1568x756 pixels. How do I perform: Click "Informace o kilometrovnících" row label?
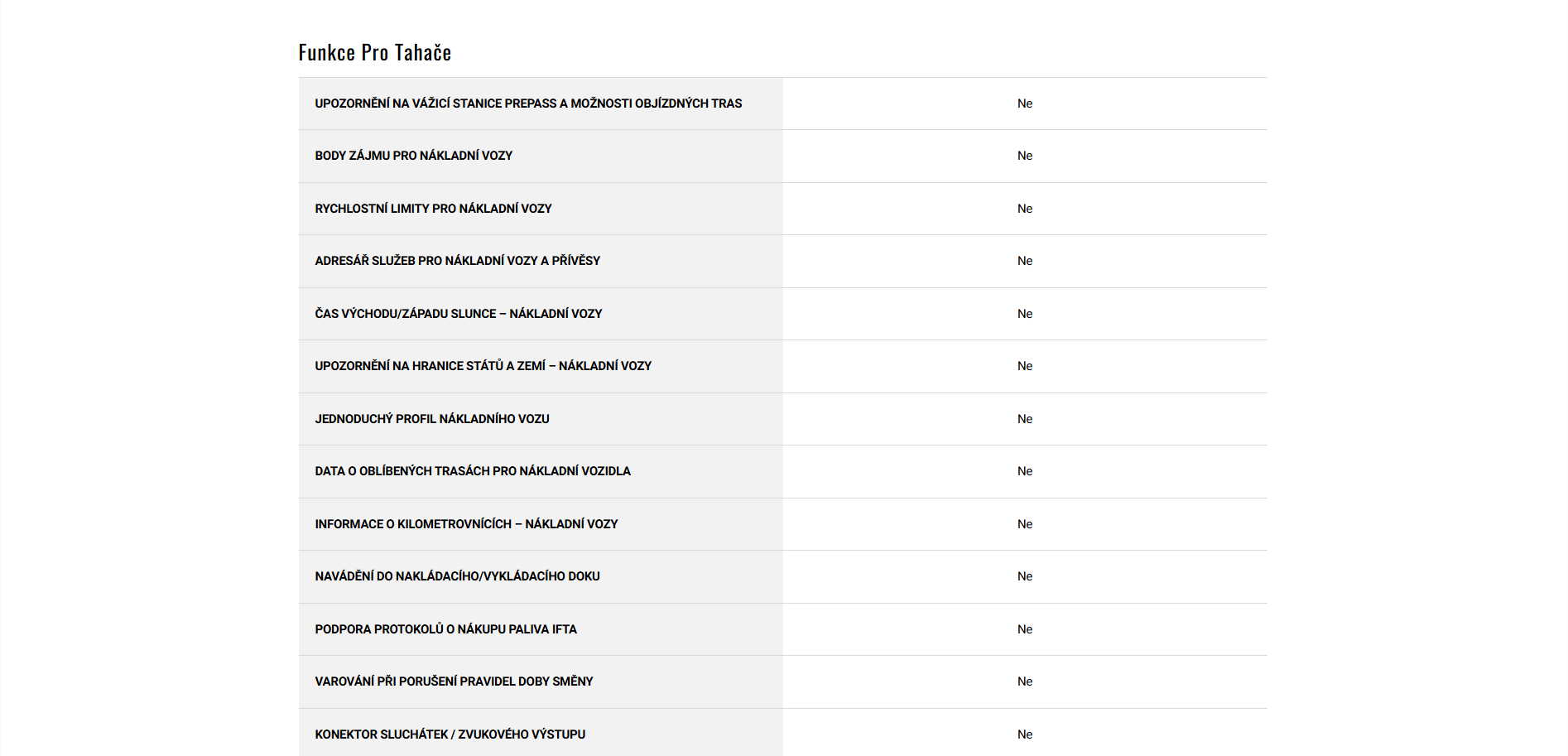[466, 524]
